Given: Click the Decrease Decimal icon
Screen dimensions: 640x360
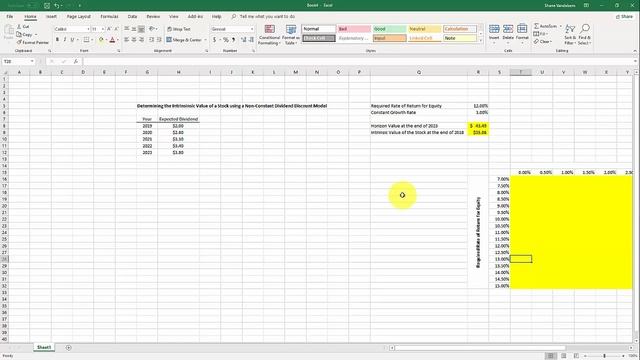Looking at the screenshot, I should [251, 40].
